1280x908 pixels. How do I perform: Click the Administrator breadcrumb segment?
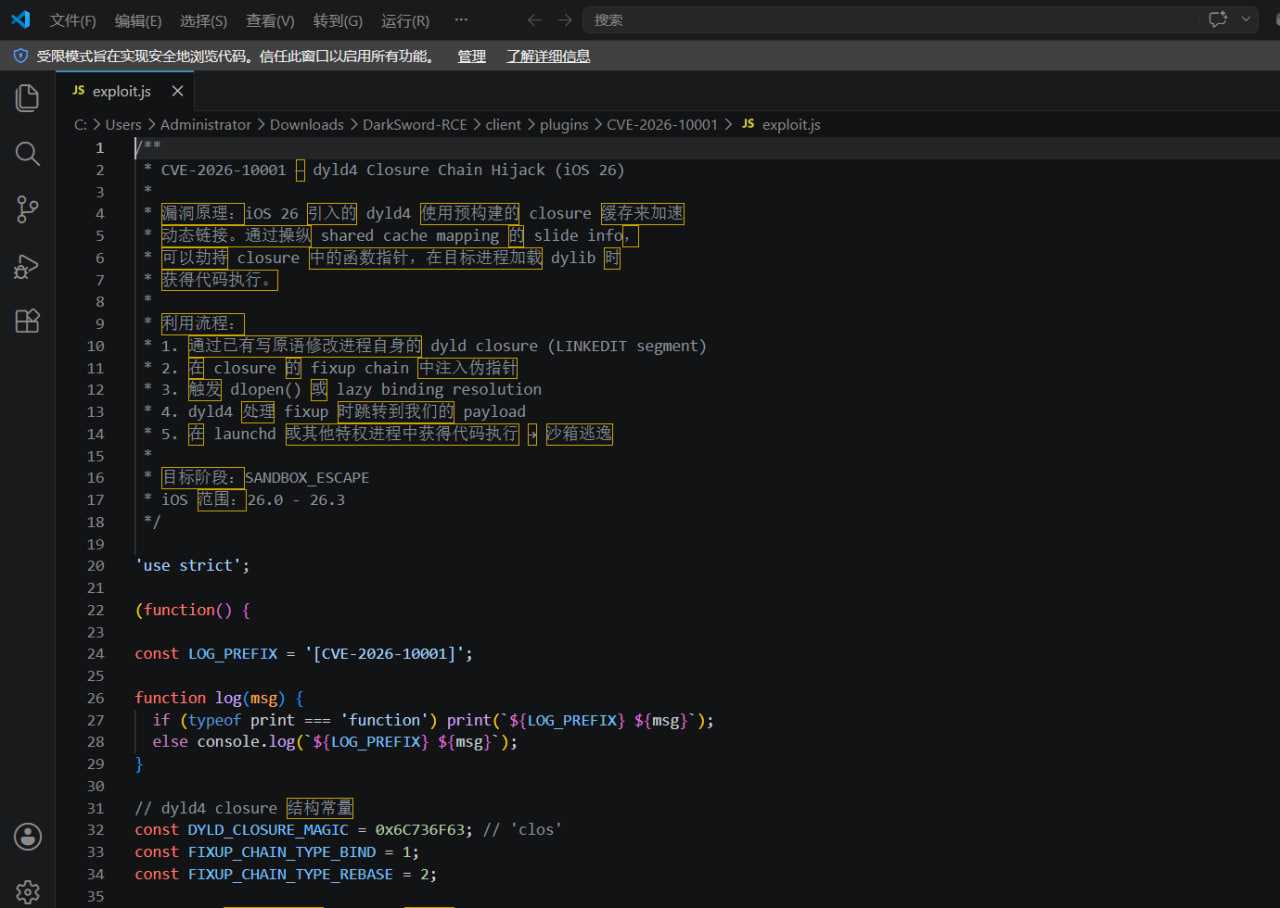coord(206,125)
